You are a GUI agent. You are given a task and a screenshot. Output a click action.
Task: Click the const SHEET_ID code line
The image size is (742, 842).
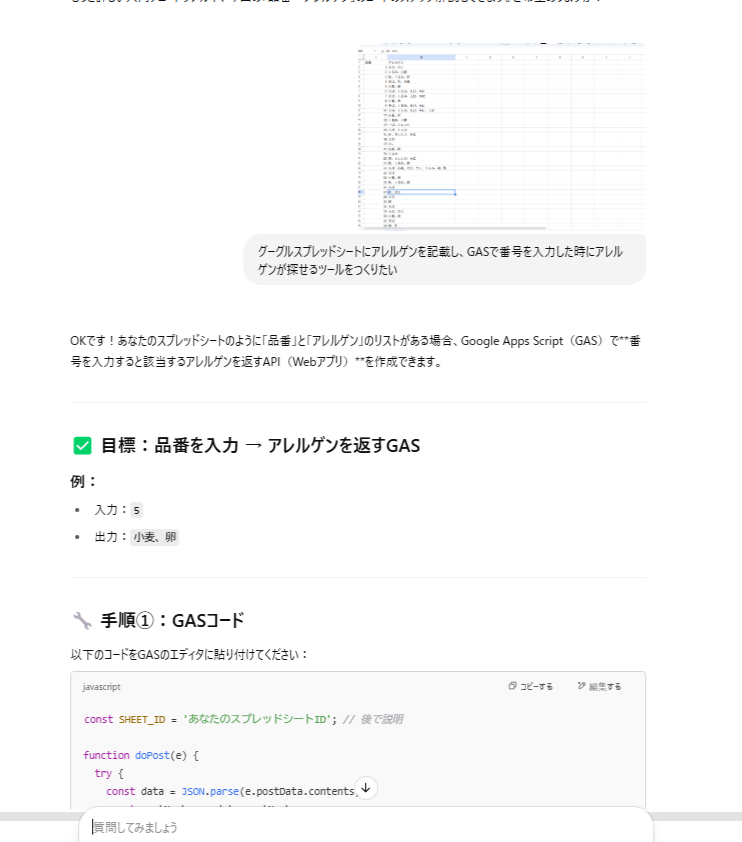(x=243, y=719)
